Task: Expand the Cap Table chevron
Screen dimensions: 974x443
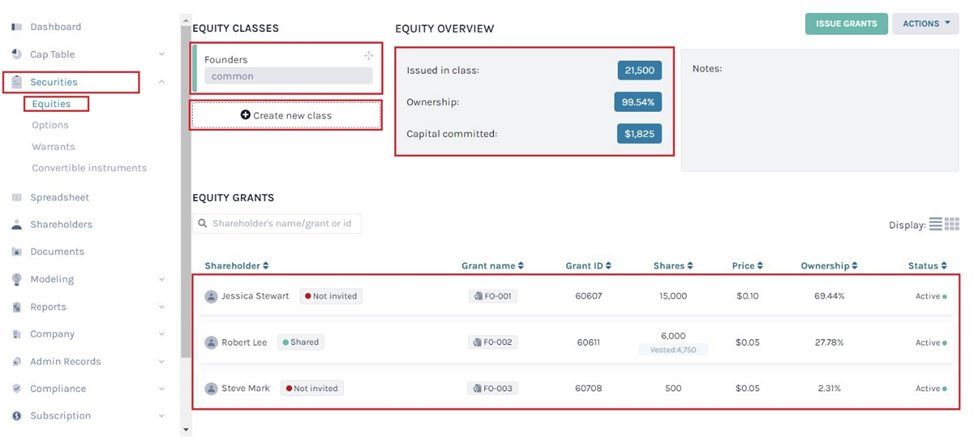Action: coord(162,54)
